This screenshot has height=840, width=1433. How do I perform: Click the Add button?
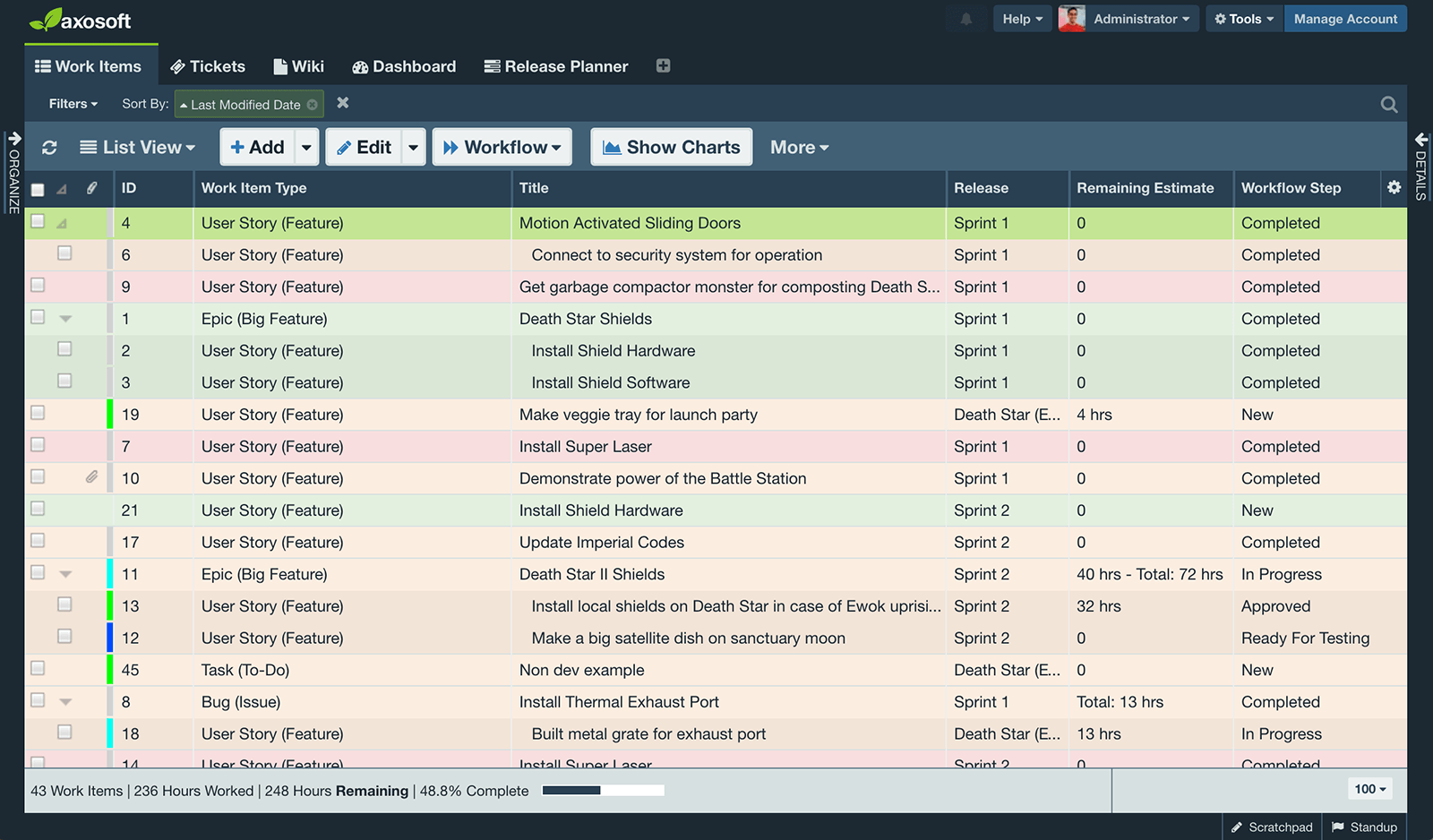(x=258, y=147)
